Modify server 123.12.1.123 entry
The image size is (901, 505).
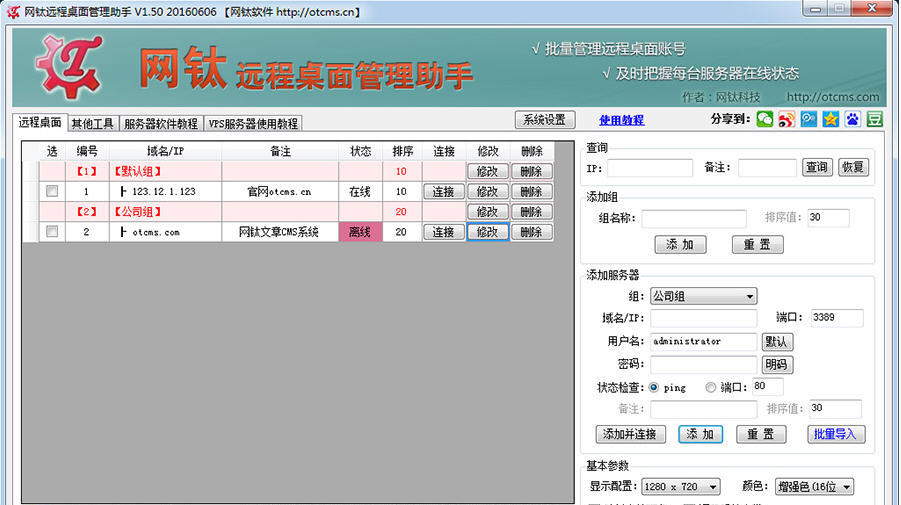(487, 191)
